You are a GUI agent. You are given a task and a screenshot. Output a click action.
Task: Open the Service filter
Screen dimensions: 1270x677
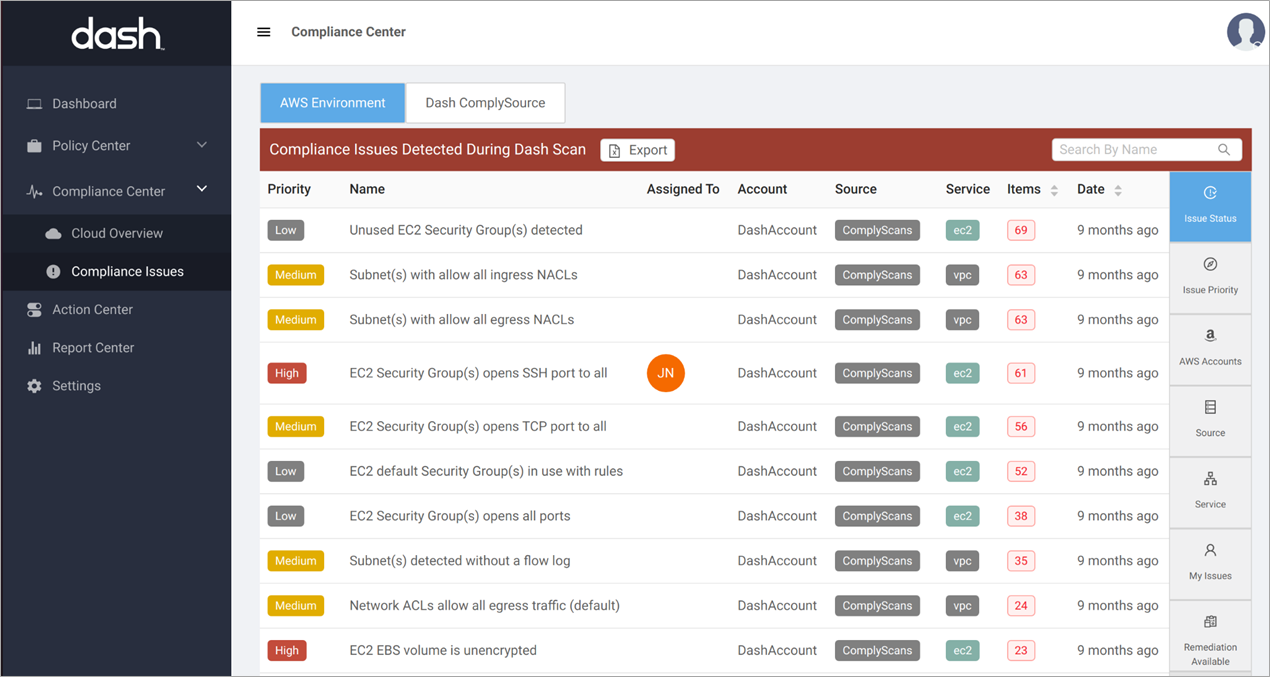pos(1210,493)
